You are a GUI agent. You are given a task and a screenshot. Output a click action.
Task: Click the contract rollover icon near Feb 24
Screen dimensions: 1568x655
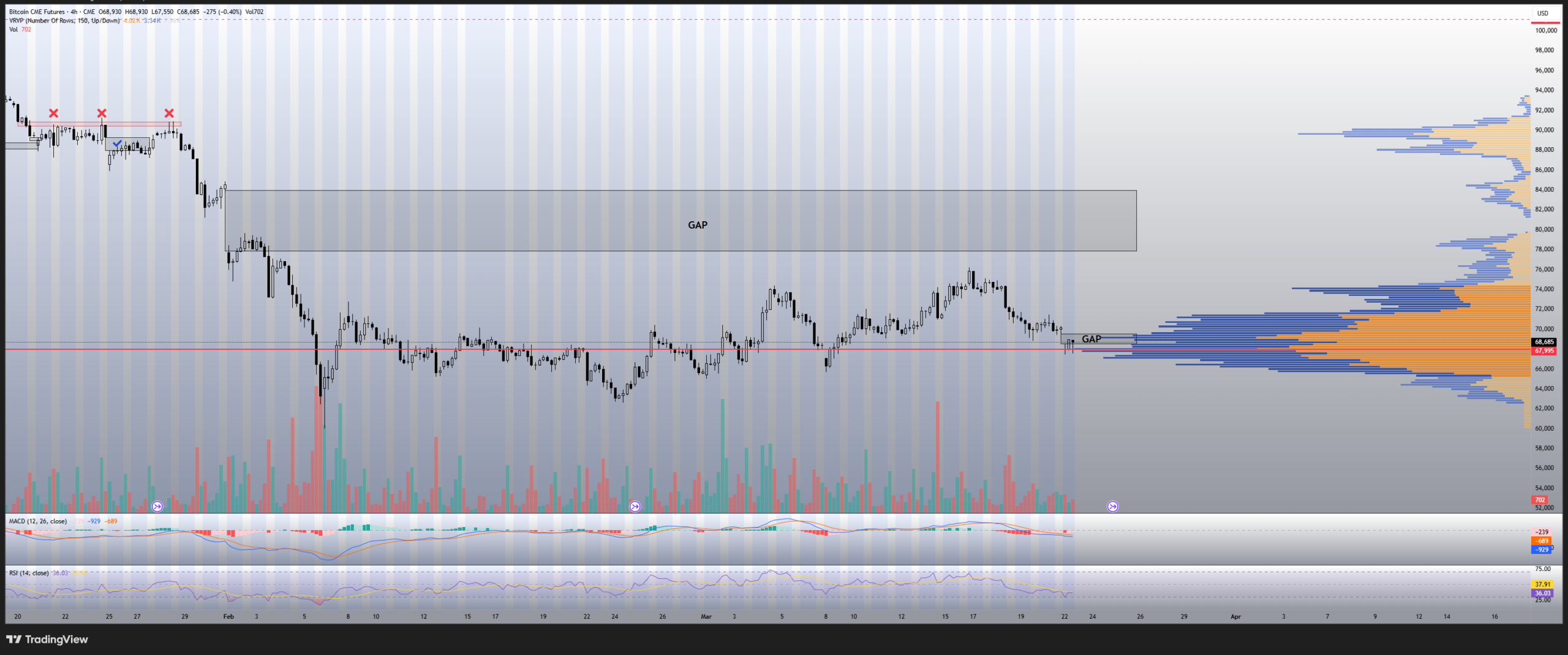click(635, 507)
